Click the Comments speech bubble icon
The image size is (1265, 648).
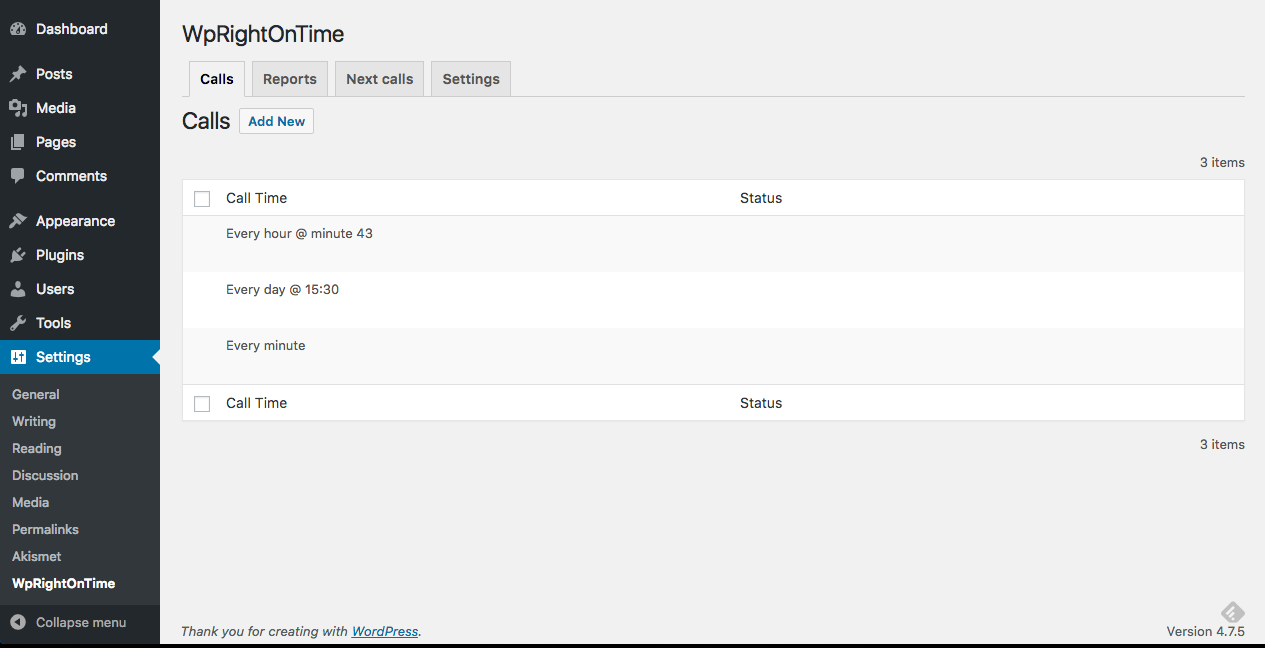18,176
